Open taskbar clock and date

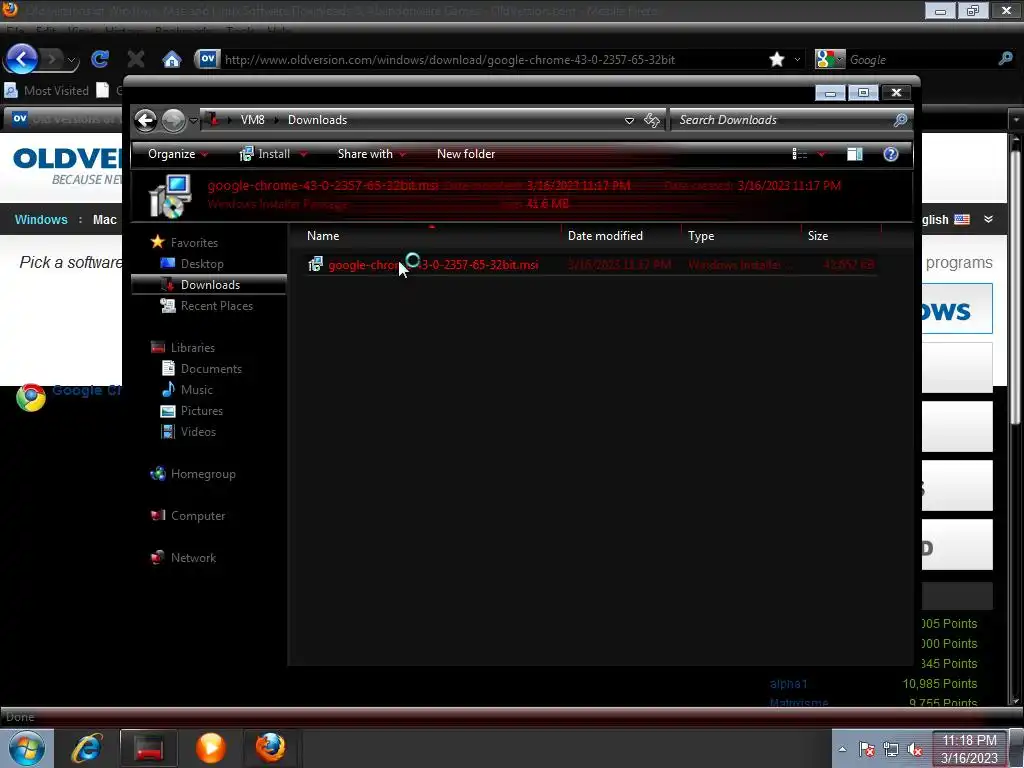[x=969, y=749]
